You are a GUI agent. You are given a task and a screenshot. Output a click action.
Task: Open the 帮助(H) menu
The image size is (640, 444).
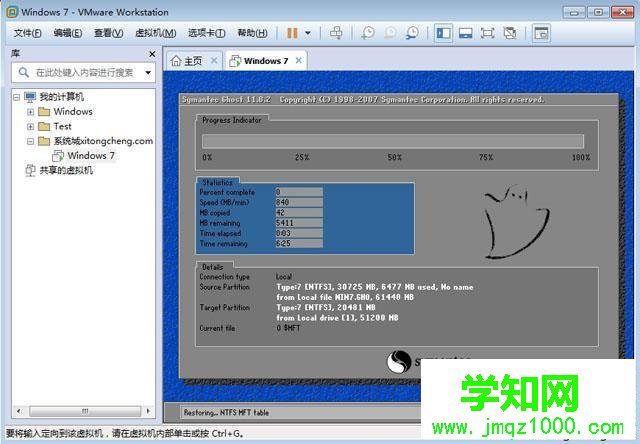[253, 33]
